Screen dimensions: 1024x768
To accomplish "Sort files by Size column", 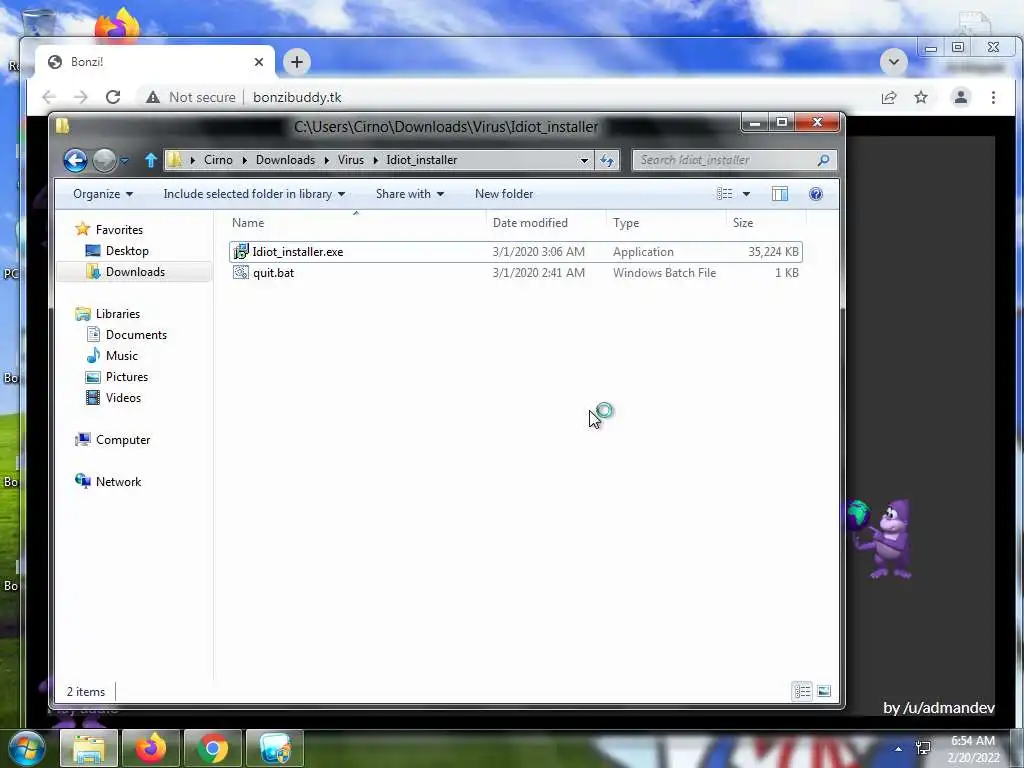I will [x=765, y=223].
